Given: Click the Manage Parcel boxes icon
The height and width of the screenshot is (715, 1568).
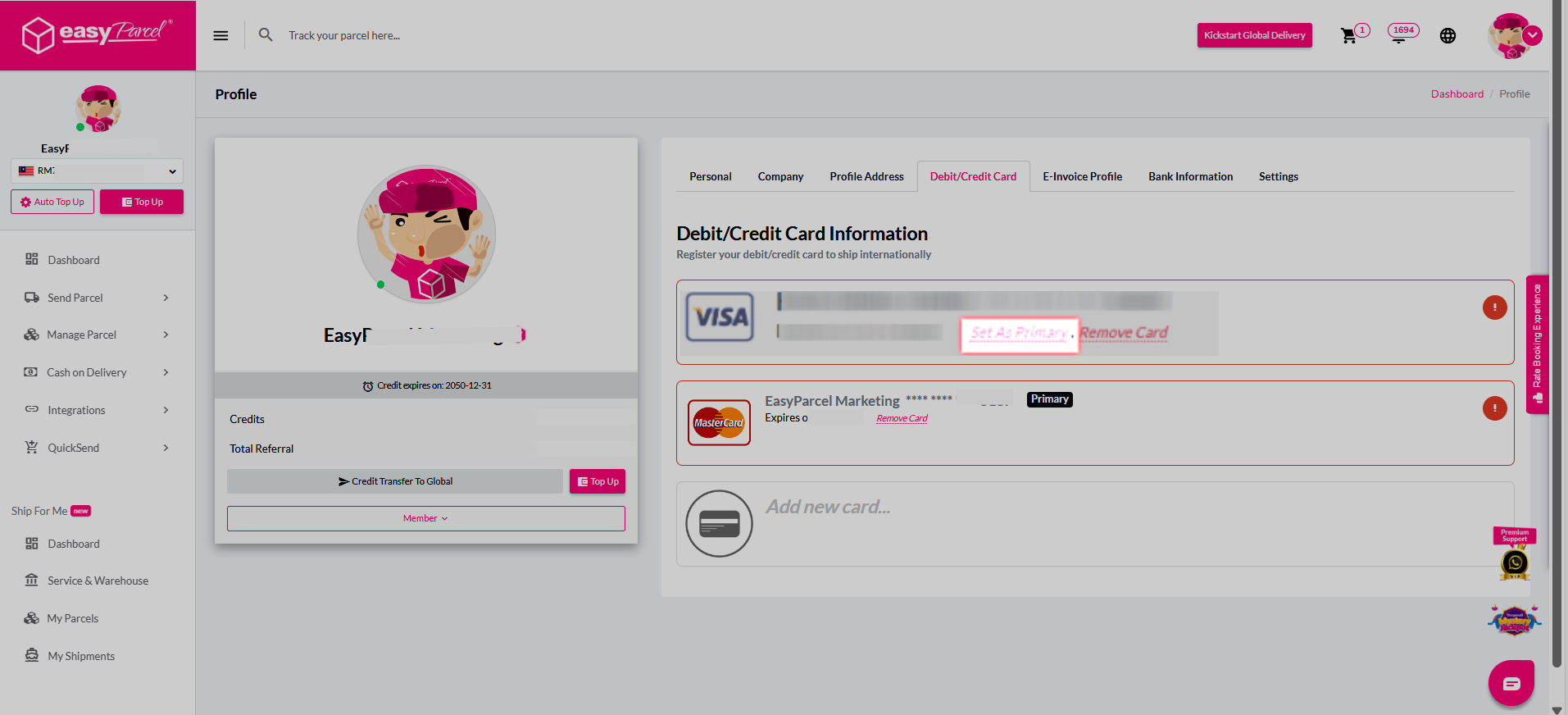Looking at the screenshot, I should point(32,335).
